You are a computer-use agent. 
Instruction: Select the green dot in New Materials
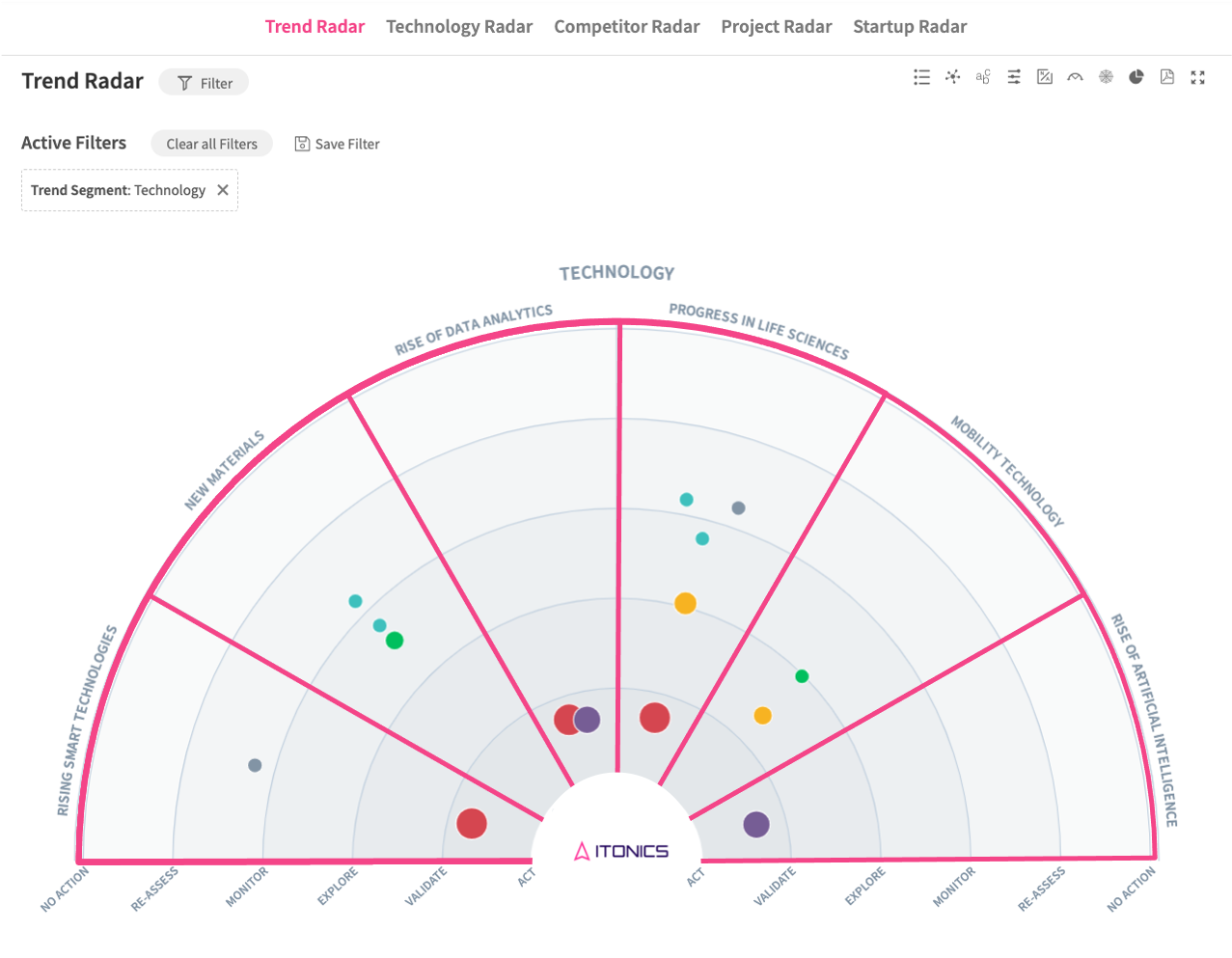click(x=395, y=641)
